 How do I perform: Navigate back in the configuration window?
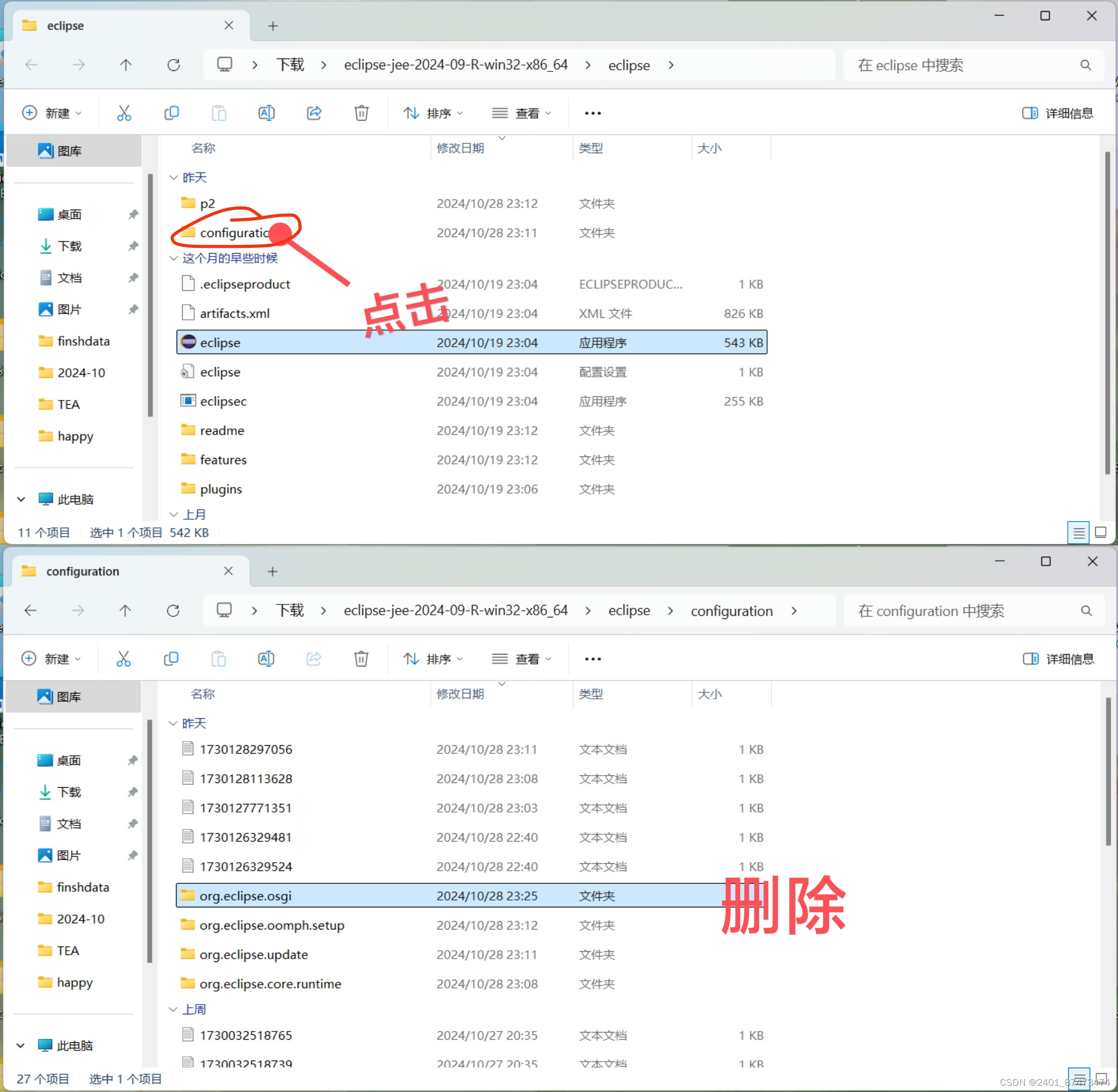click(31, 611)
